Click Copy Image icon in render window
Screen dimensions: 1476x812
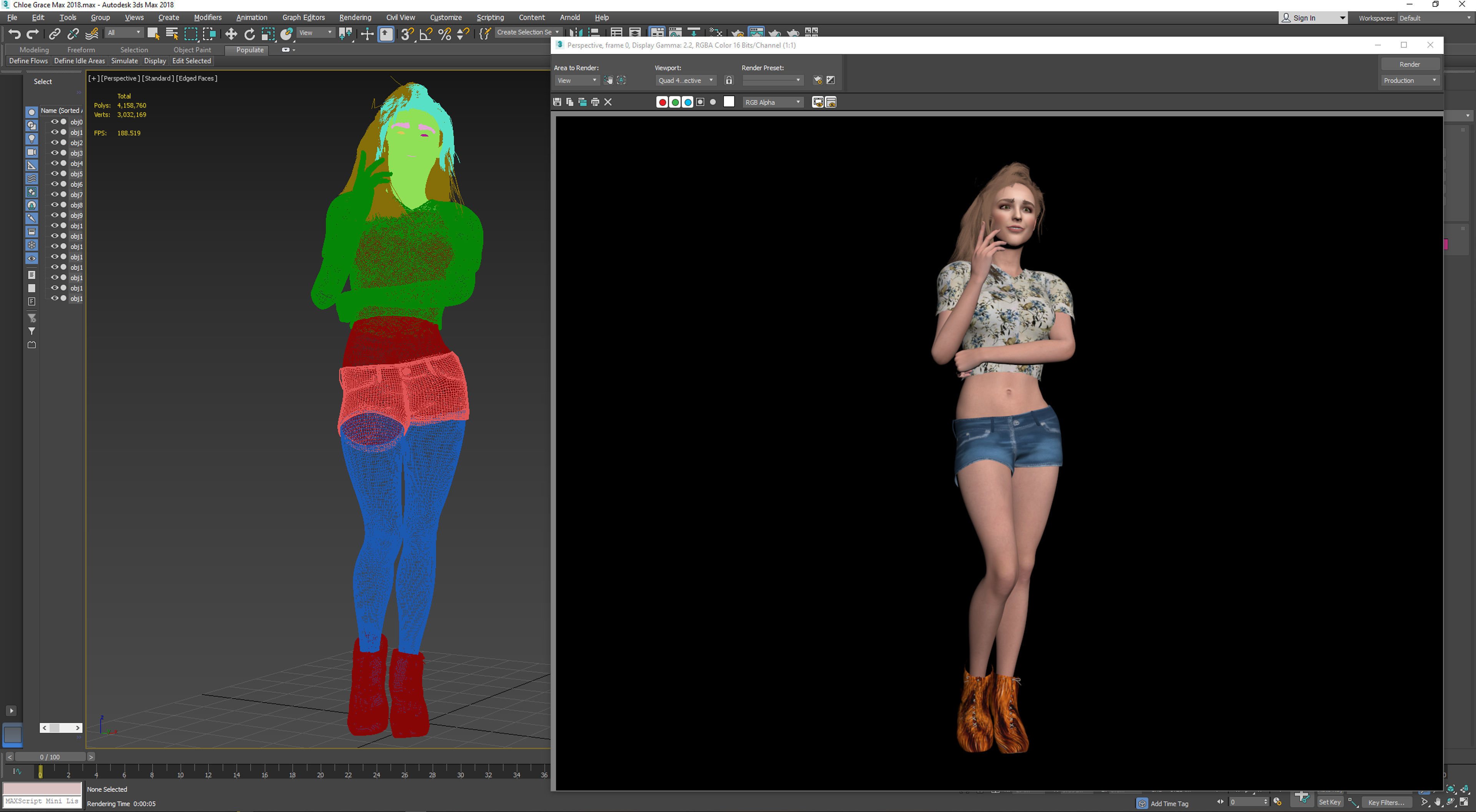point(569,102)
